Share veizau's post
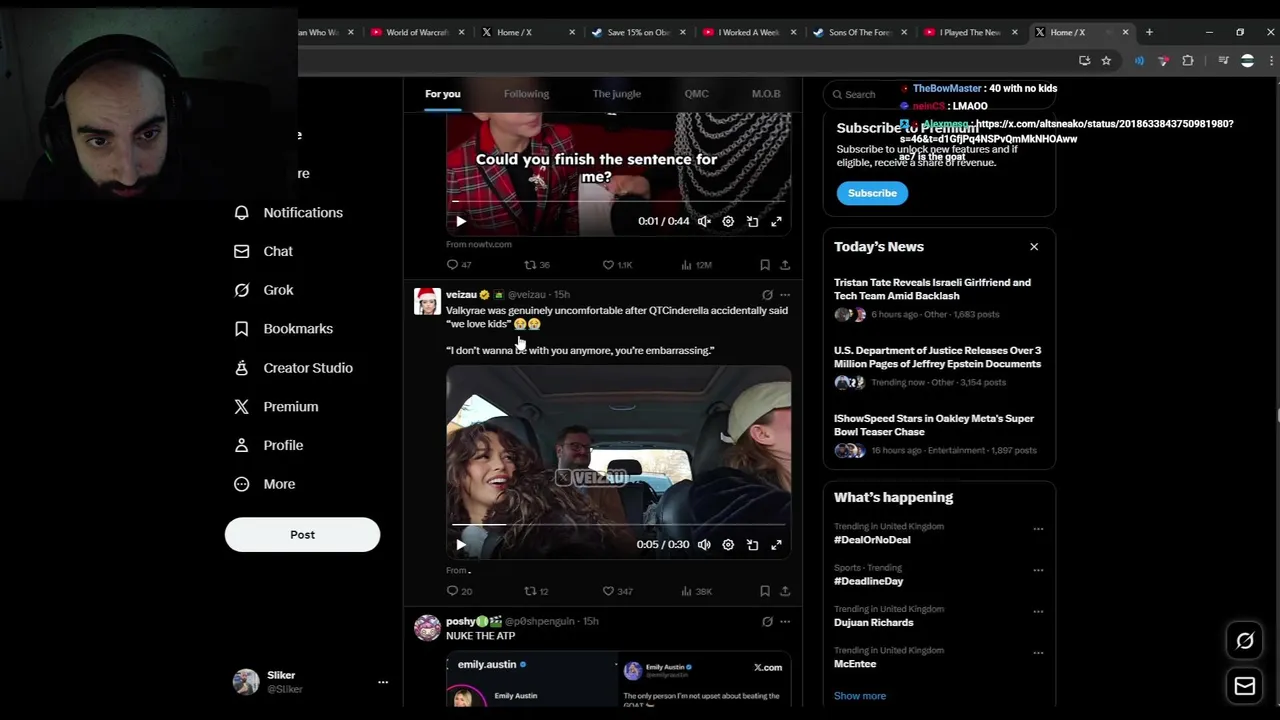This screenshot has height=720, width=1280. [785, 591]
